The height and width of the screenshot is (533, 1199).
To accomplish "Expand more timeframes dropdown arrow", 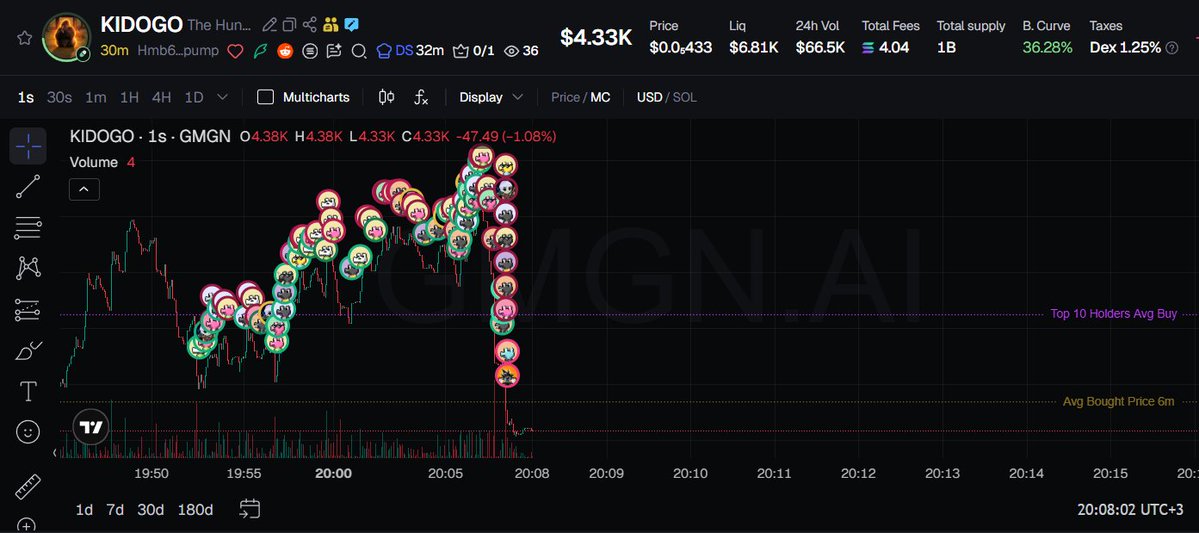I will click(223, 97).
